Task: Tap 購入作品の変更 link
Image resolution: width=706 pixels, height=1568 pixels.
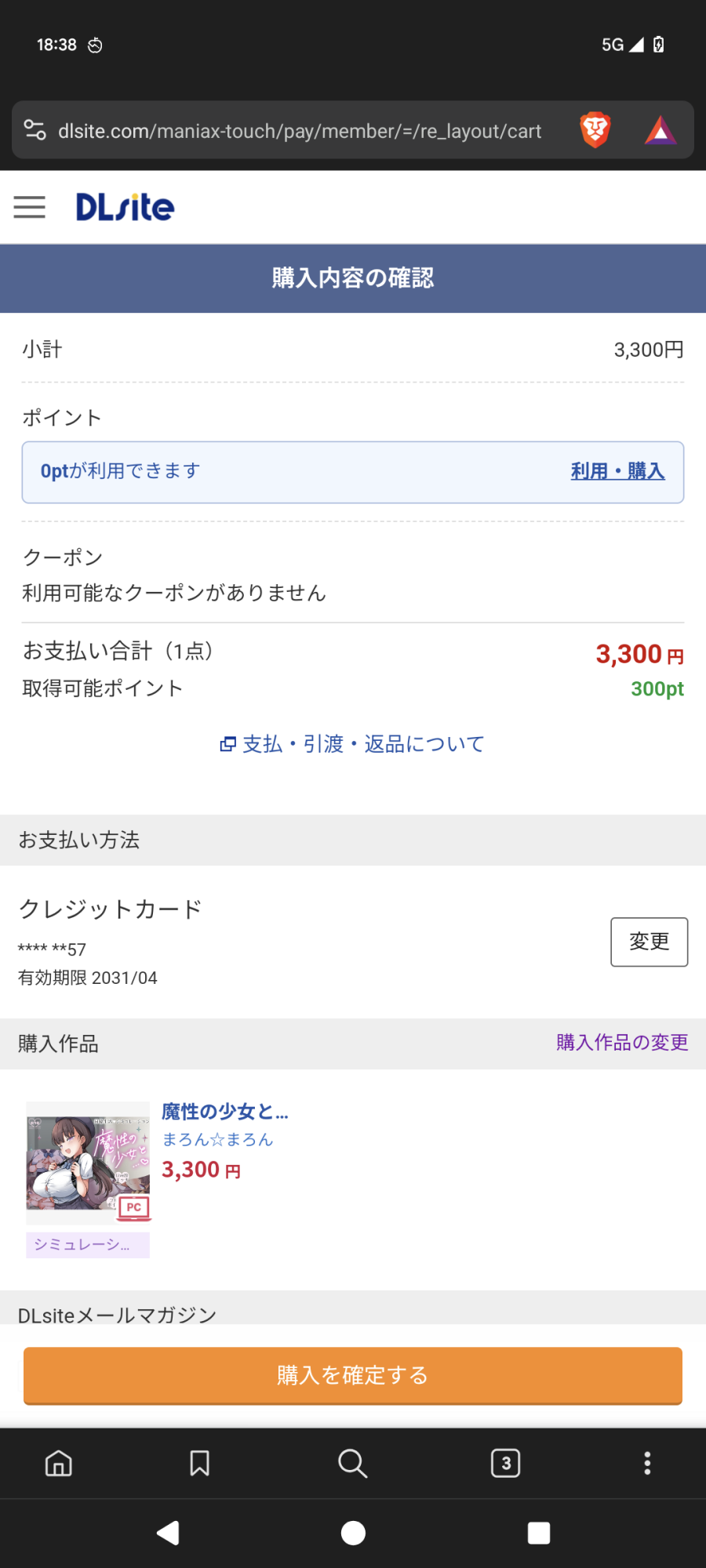Action: [622, 1043]
